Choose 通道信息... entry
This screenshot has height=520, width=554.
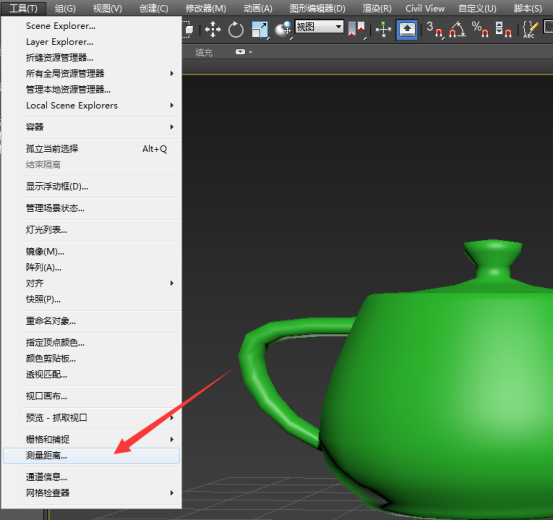point(92,477)
